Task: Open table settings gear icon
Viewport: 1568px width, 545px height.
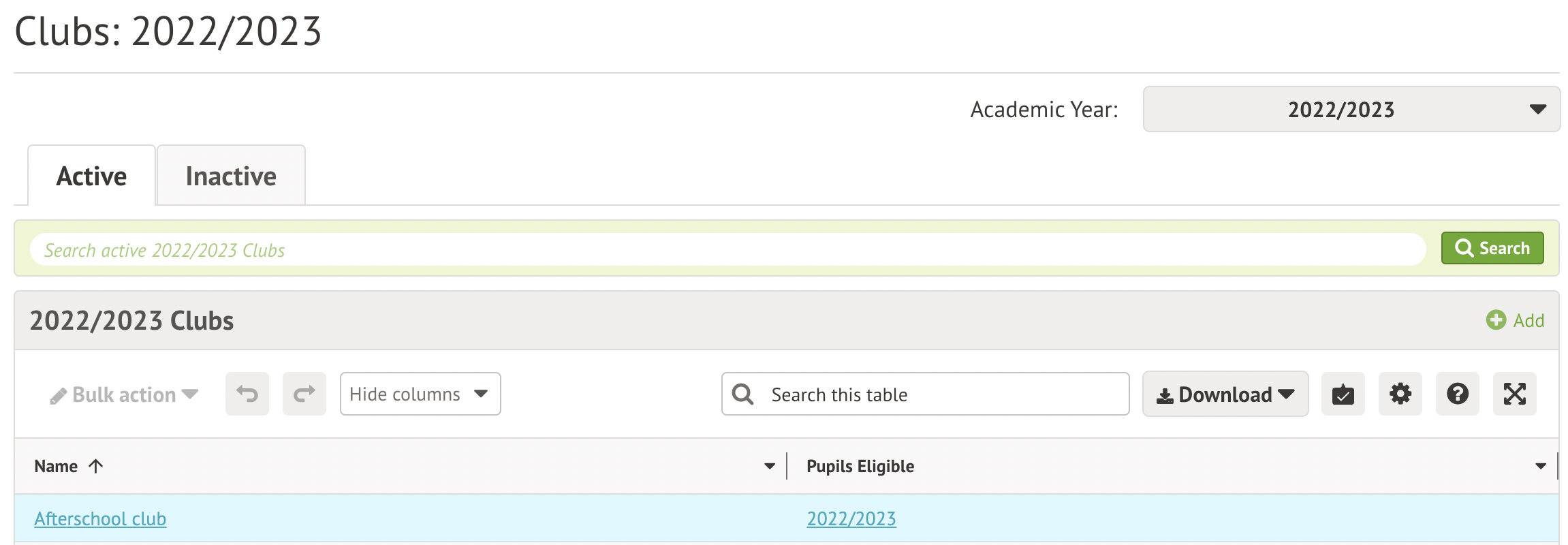Action: pos(1400,394)
